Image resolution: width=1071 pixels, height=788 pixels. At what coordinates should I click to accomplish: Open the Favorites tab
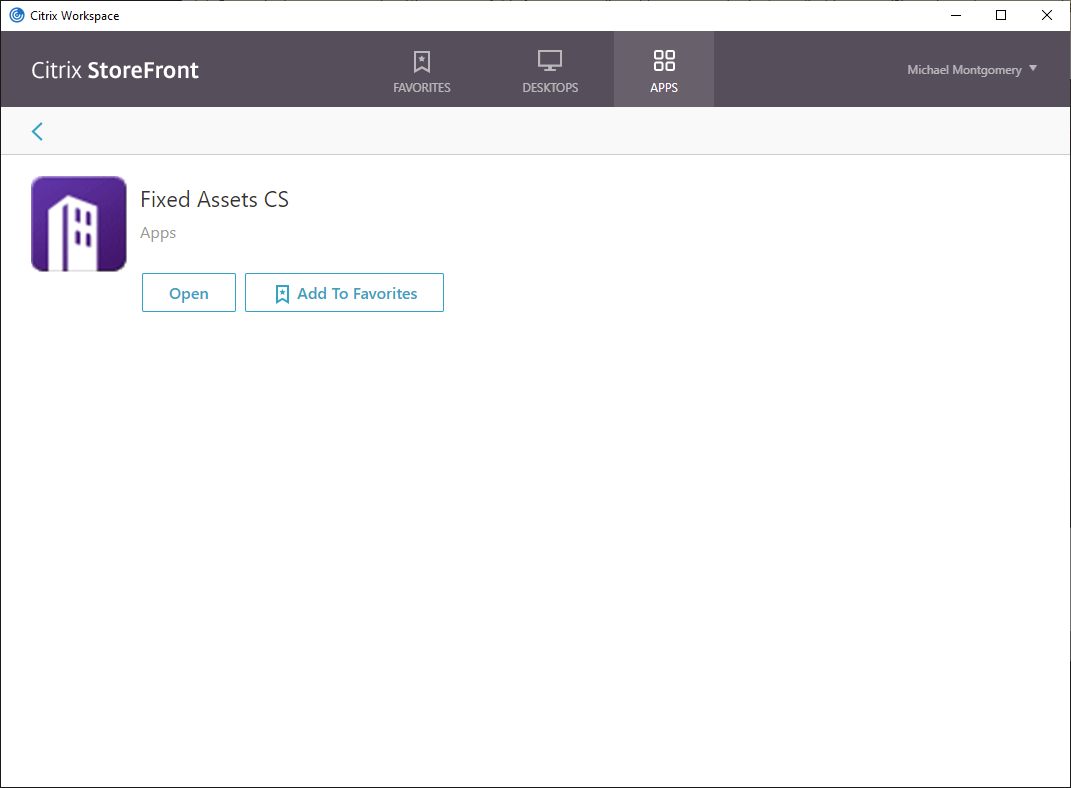point(421,70)
